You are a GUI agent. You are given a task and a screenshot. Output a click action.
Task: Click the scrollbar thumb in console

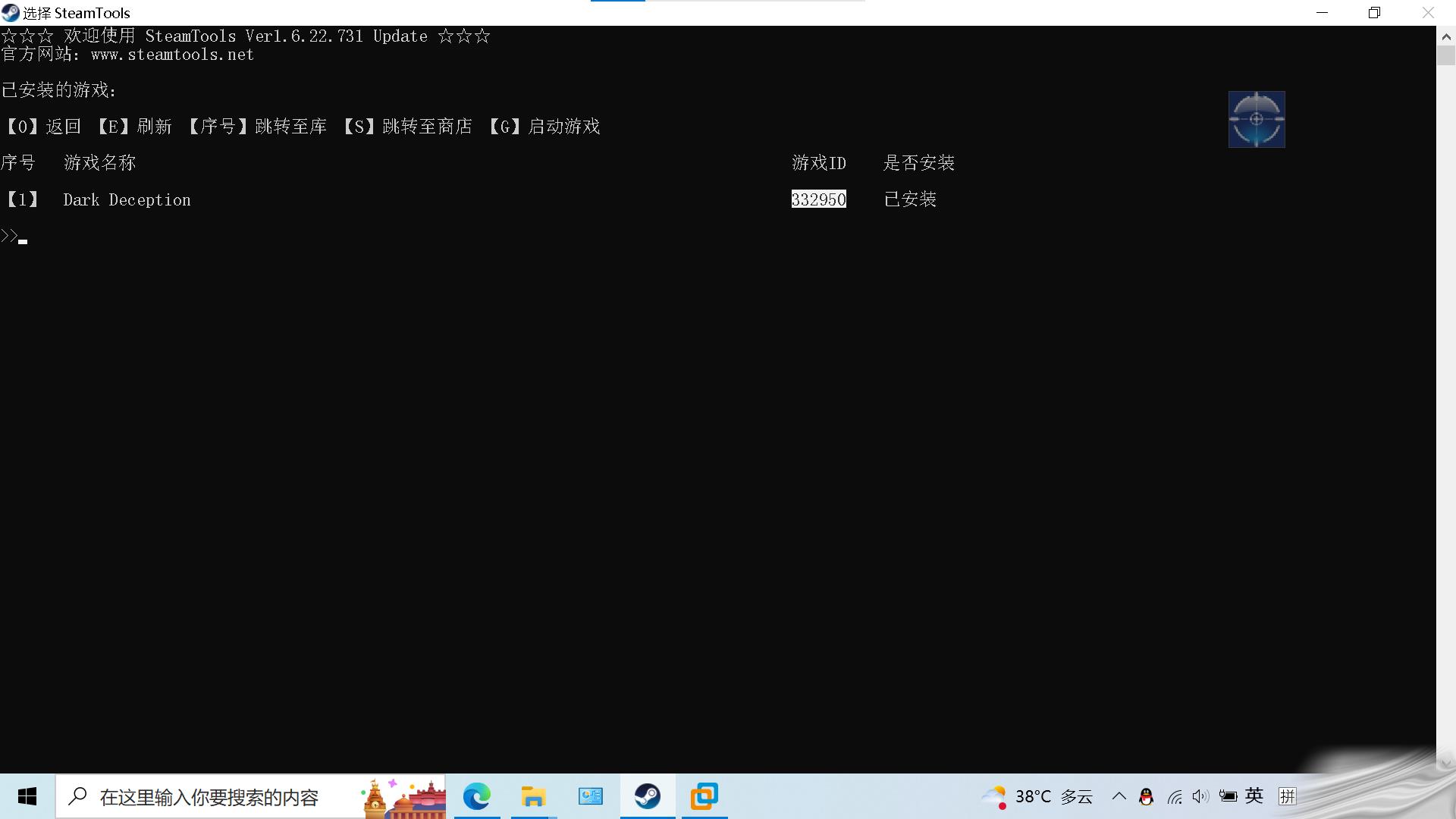coord(1445,55)
